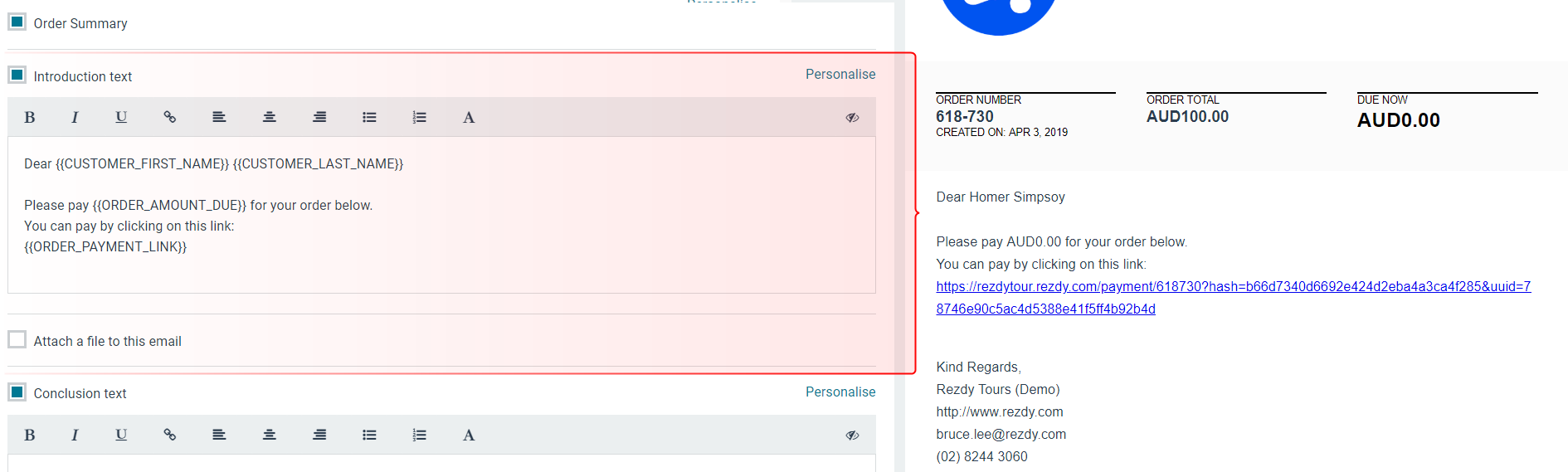This screenshot has height=472, width=1568.
Task: Click Dear Homer Simpsoy greeting in preview
Action: click(1000, 197)
